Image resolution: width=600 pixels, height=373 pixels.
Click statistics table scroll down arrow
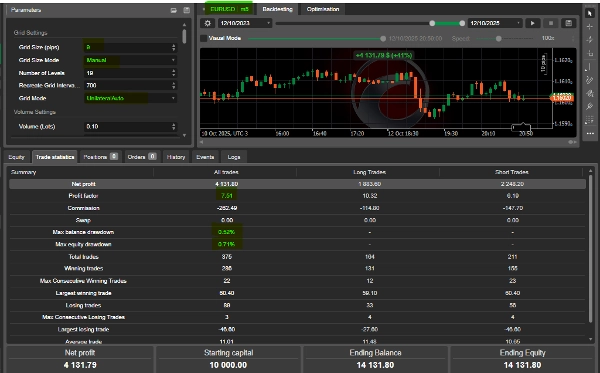[590, 339]
